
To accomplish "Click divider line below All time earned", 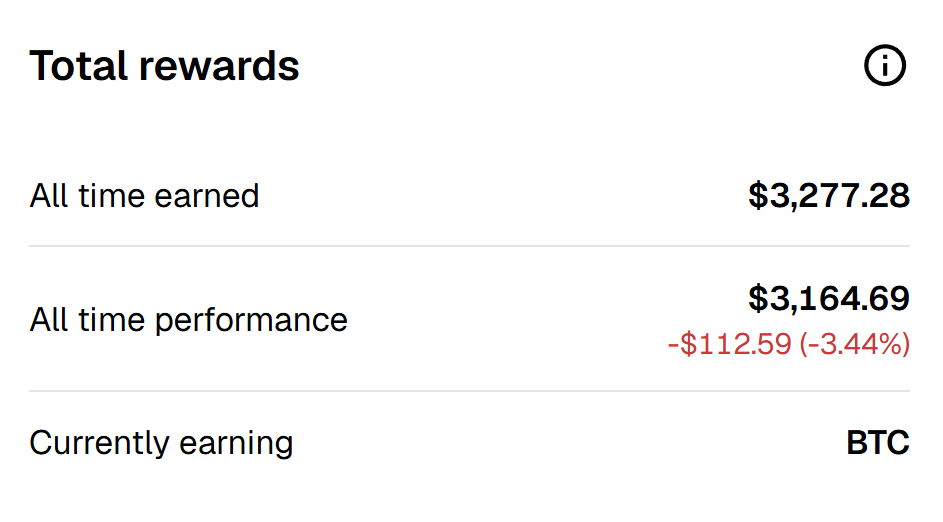I will (469, 245).
